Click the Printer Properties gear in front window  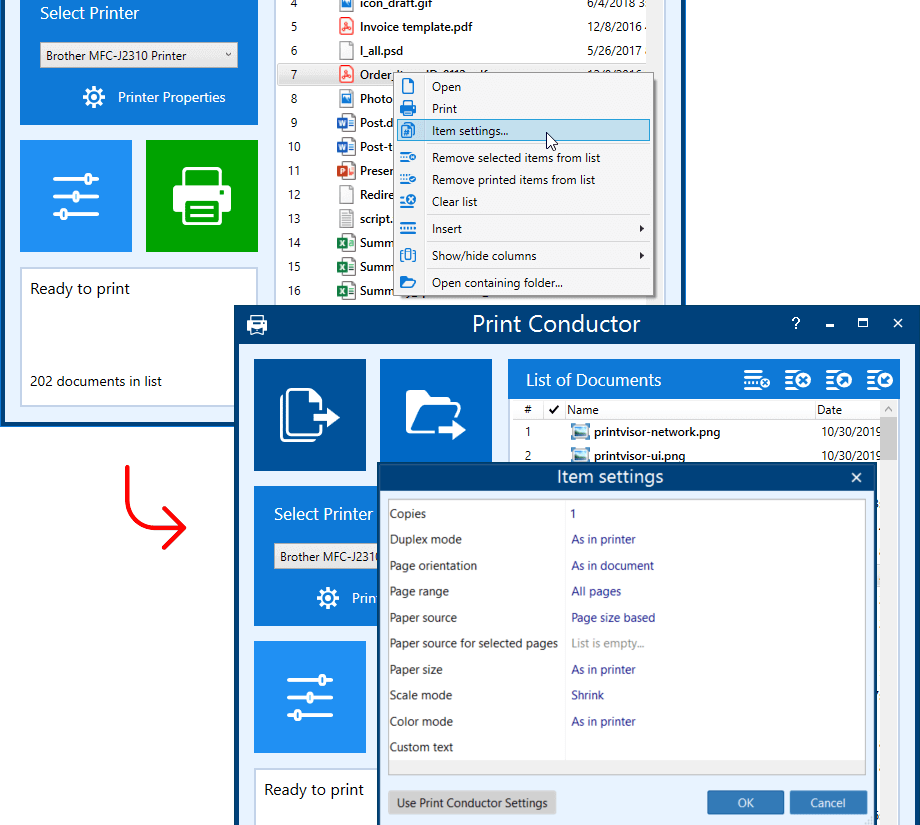[327, 598]
